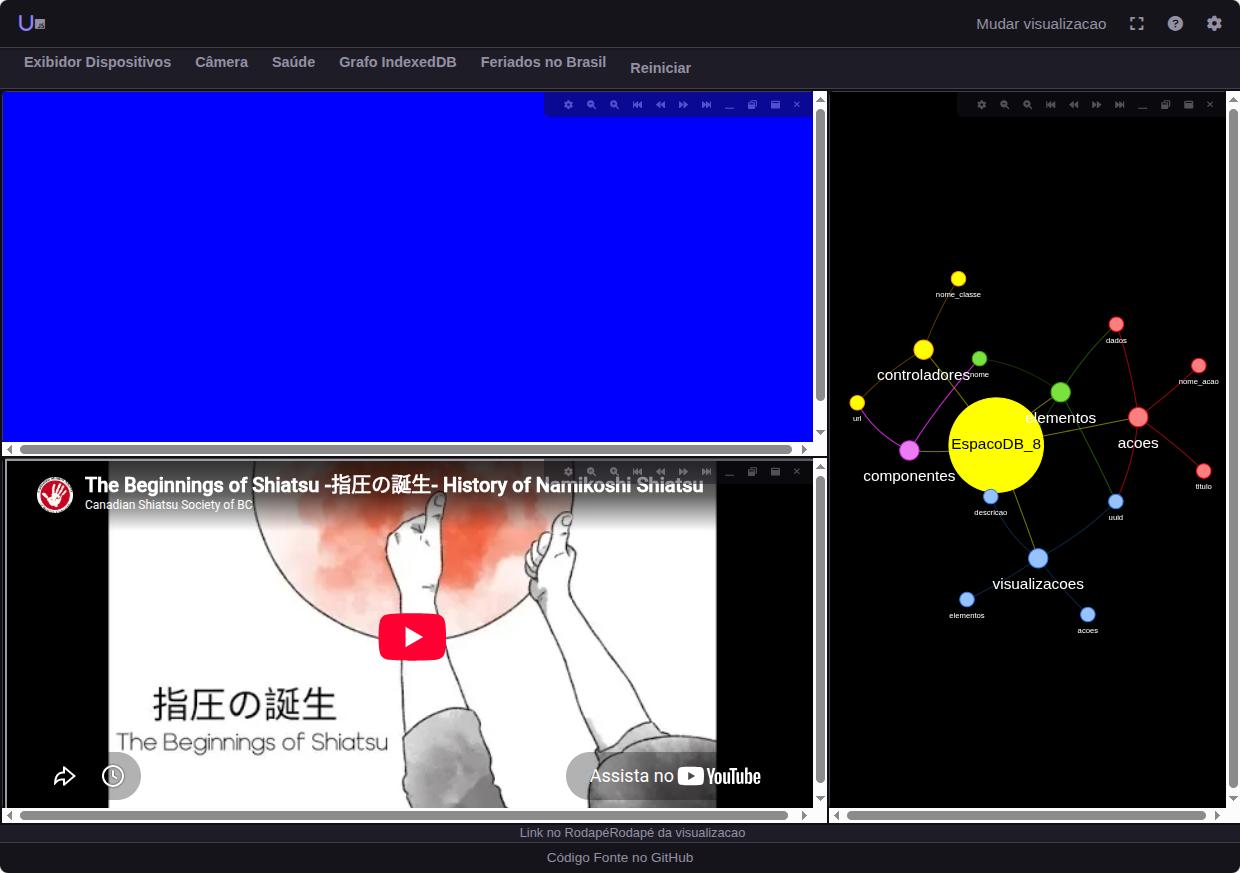Skip to first in graph panel toolbar

(1050, 105)
